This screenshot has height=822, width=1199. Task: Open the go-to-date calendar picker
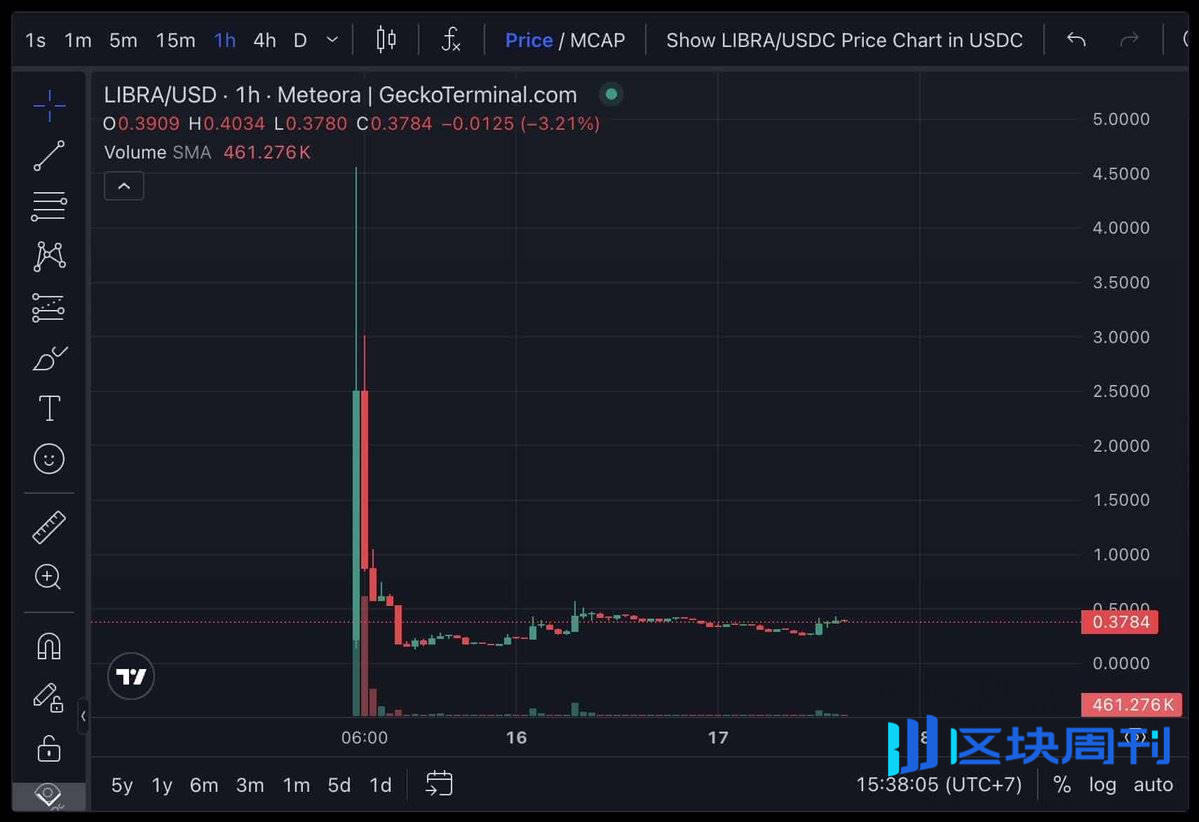439,786
